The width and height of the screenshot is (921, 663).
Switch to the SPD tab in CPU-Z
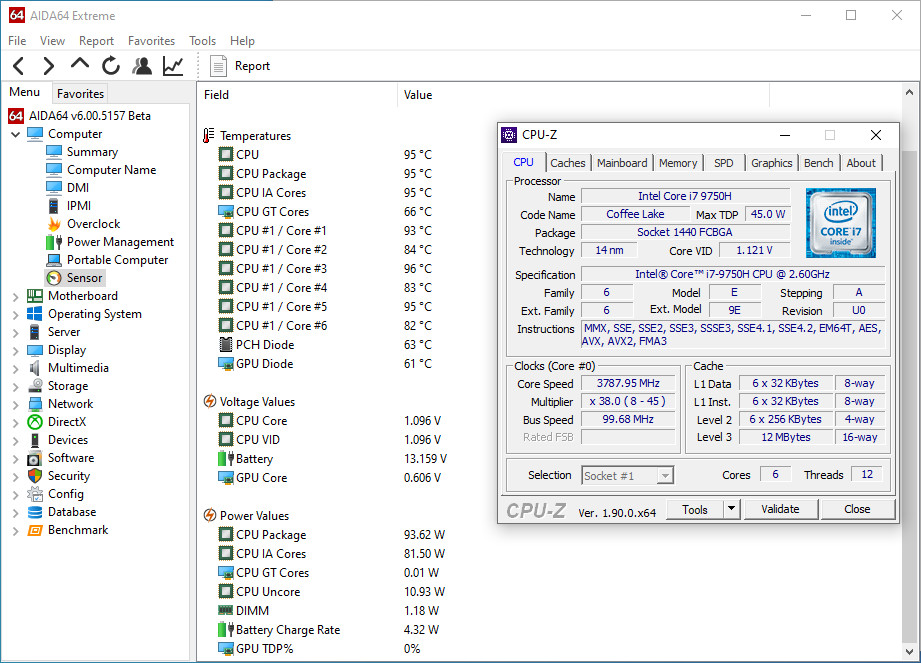(x=724, y=163)
